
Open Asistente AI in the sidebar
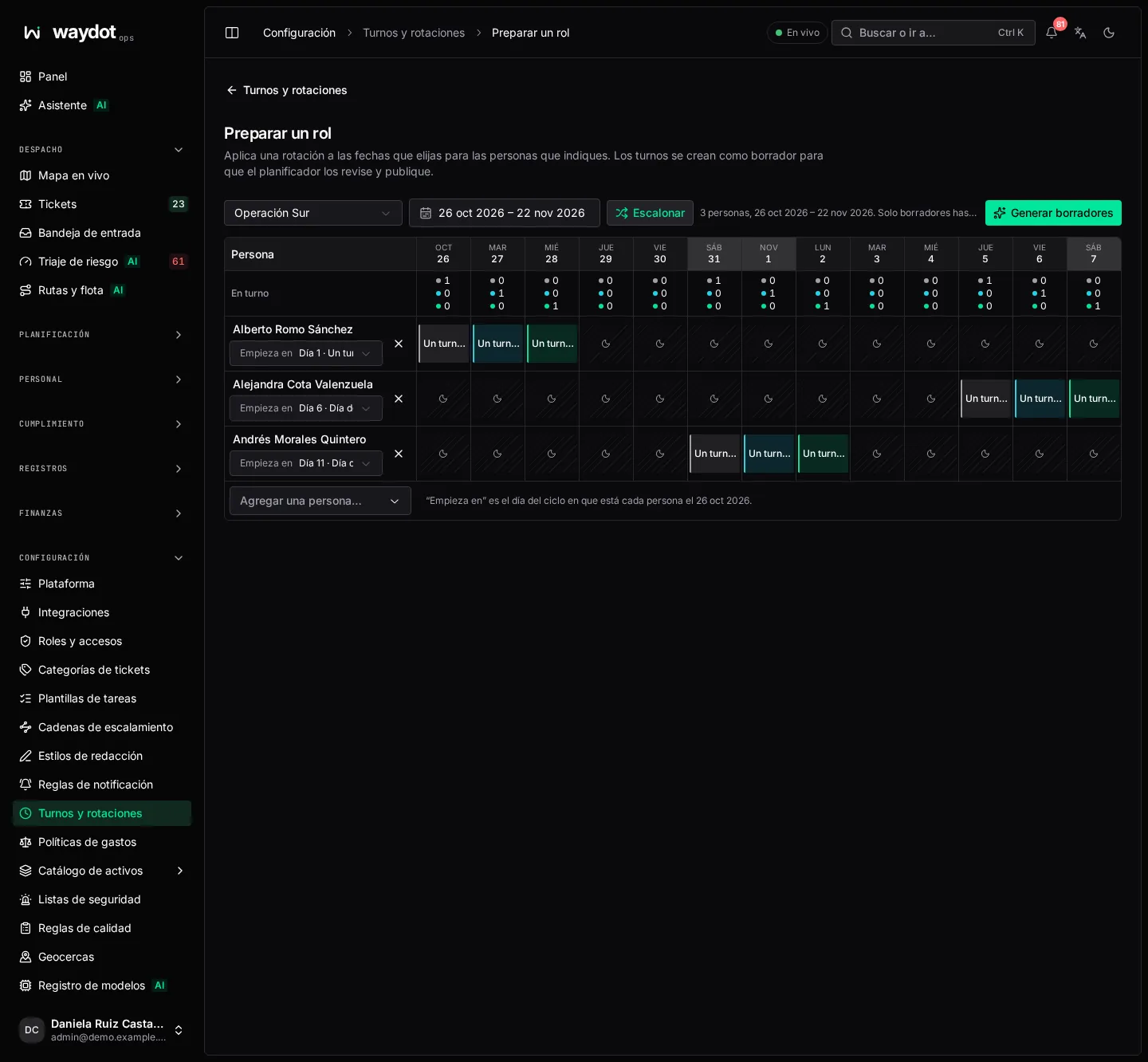102,105
